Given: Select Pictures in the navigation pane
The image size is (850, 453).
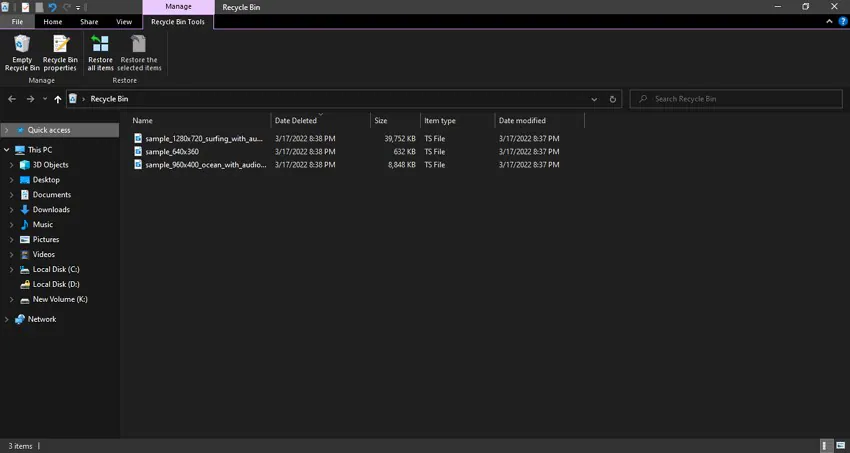Looking at the screenshot, I should click(x=46, y=240).
